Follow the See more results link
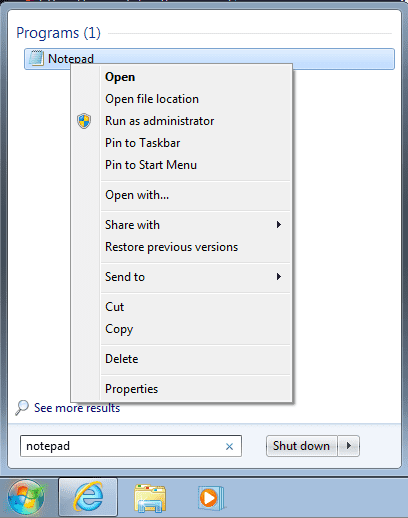 [77, 408]
